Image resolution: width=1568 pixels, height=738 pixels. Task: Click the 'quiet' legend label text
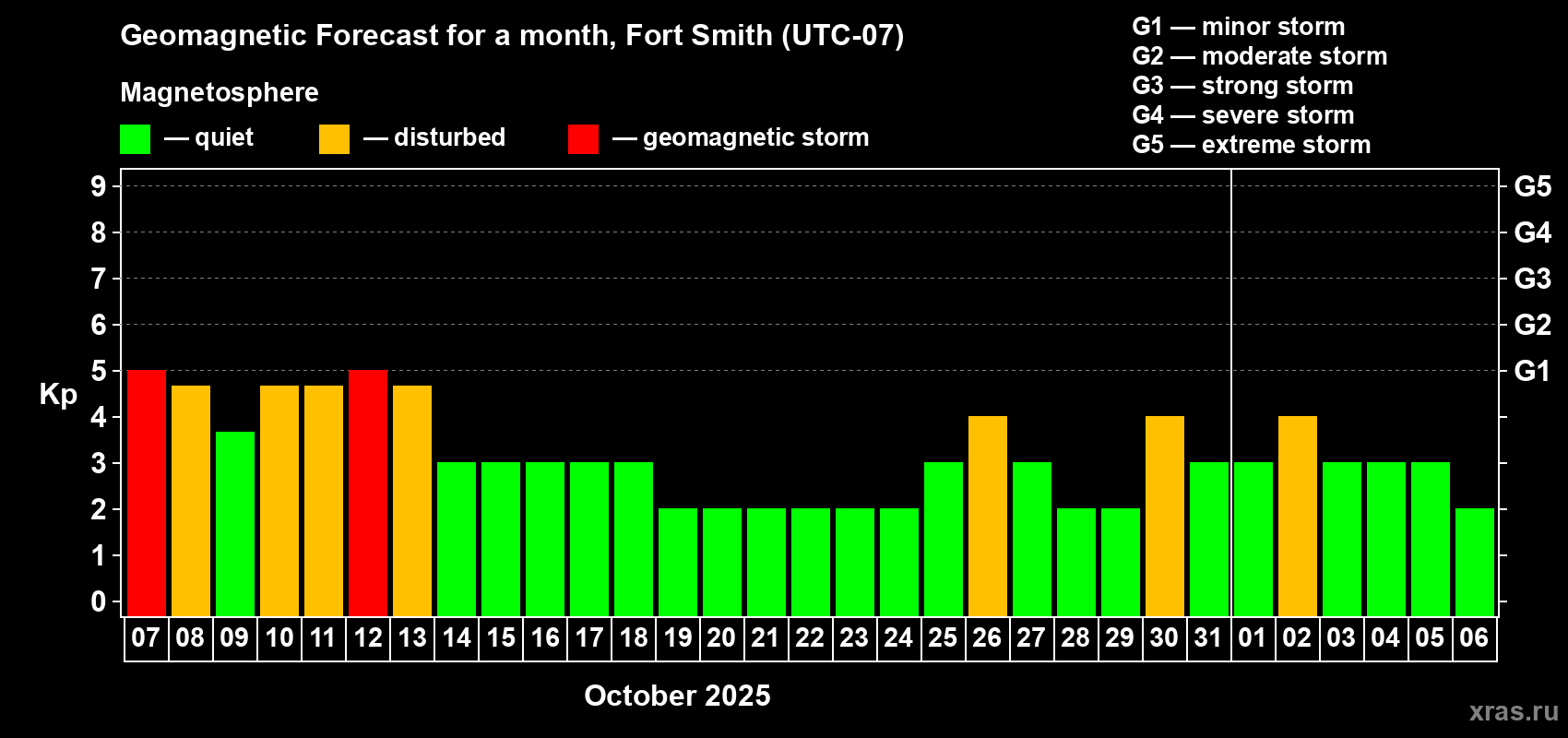click(x=224, y=137)
